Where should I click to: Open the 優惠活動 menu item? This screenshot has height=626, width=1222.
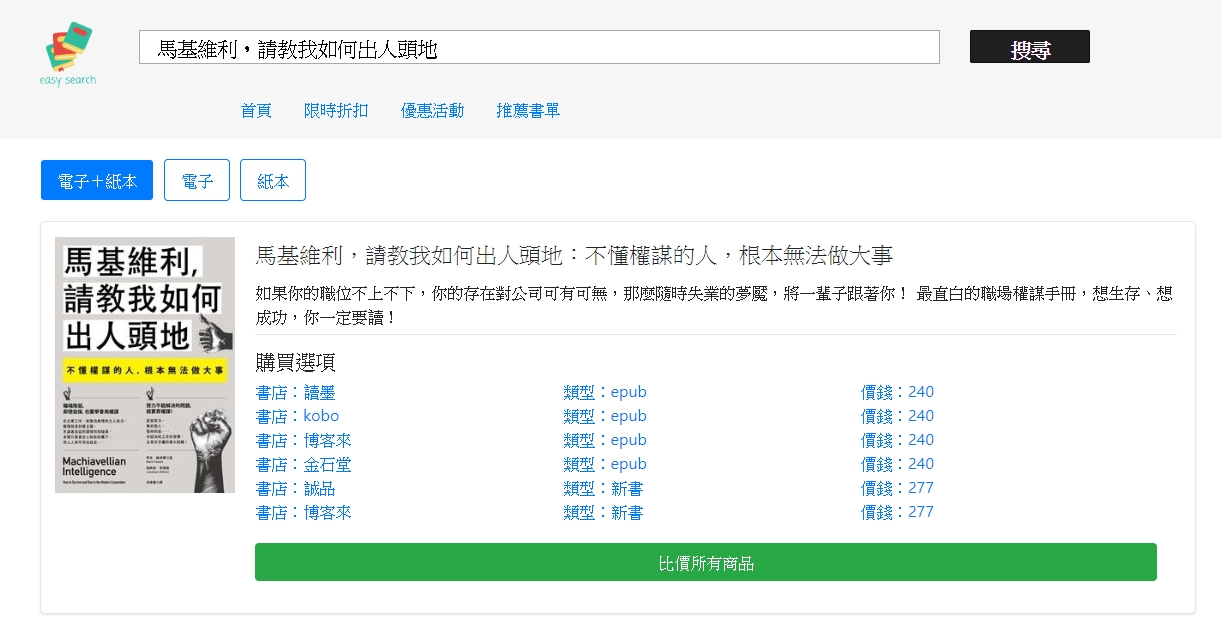click(x=432, y=111)
